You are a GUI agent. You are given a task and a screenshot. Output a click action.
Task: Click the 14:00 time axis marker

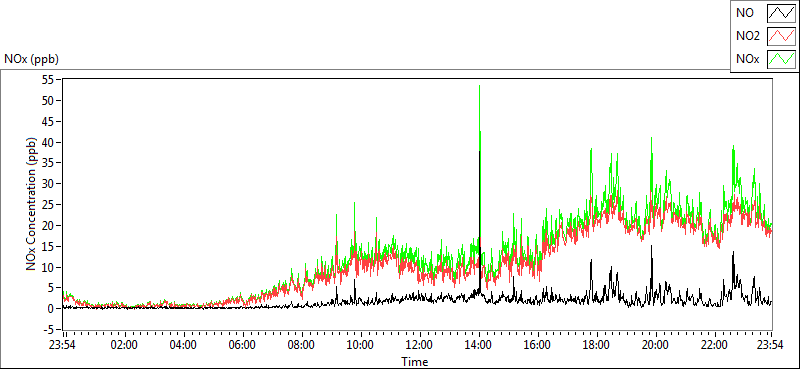478,345
